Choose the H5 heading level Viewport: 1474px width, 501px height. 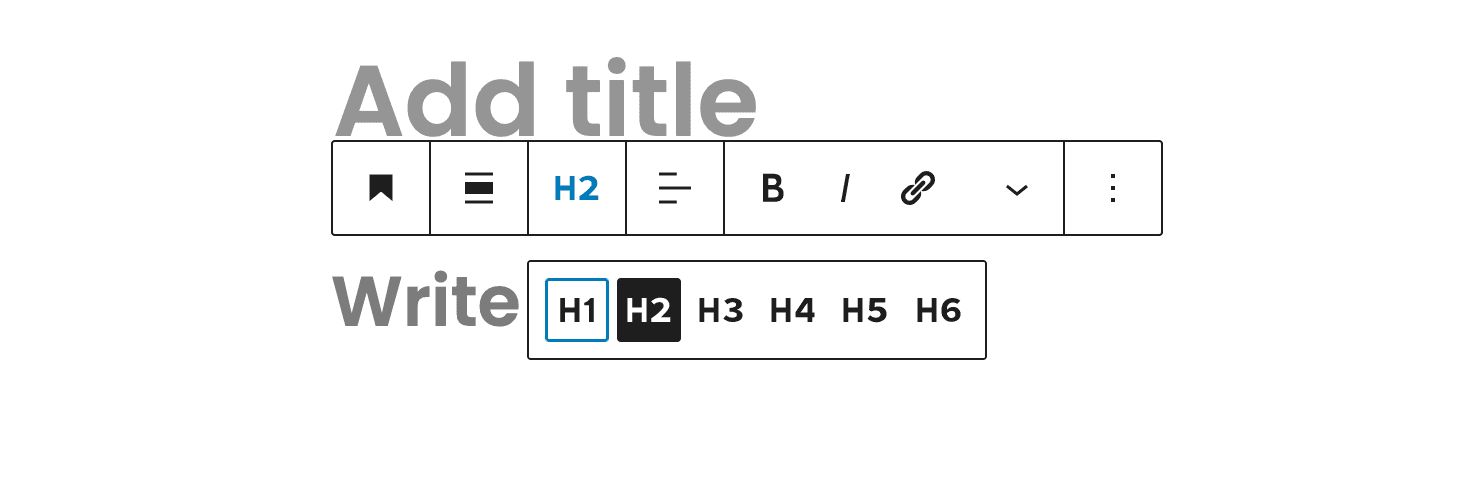pos(865,310)
